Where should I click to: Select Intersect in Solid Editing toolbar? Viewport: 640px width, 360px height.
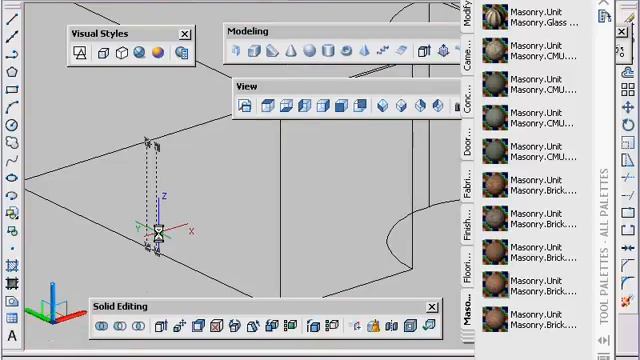click(138, 326)
